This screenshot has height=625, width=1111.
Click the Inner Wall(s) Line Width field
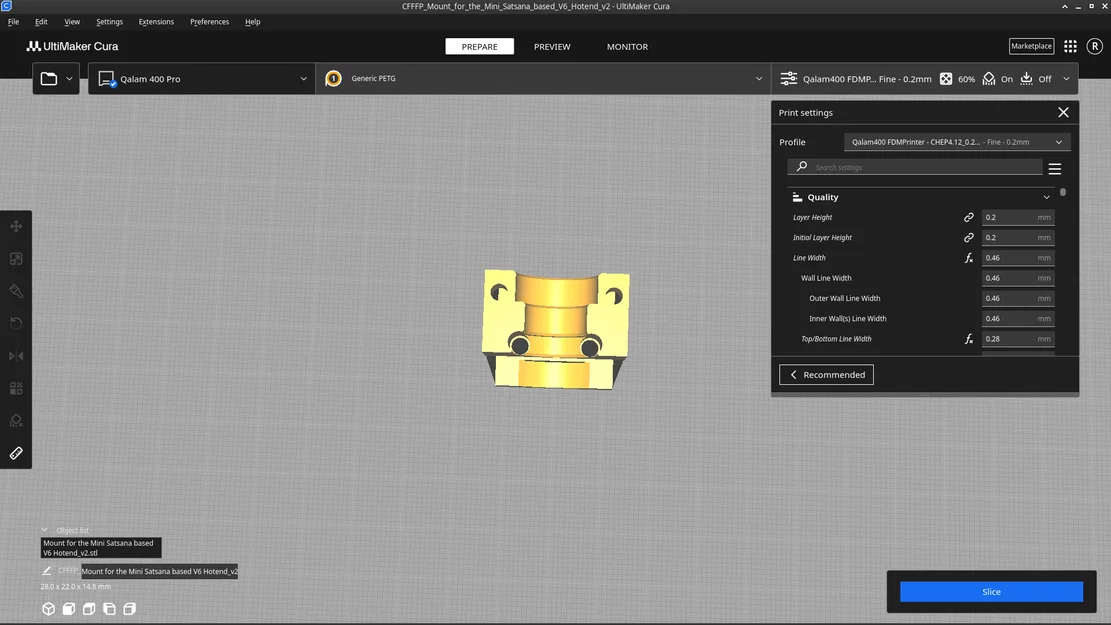[x=1017, y=319]
